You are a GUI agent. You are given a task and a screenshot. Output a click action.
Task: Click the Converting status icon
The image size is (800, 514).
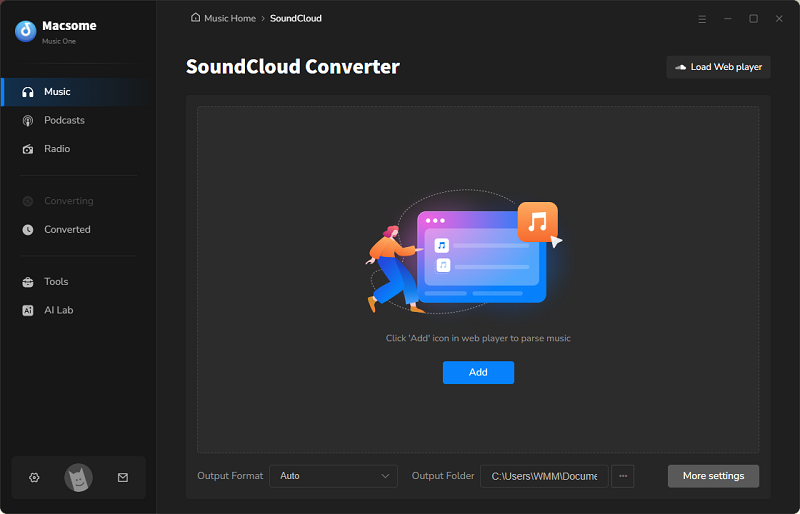tap(28, 201)
